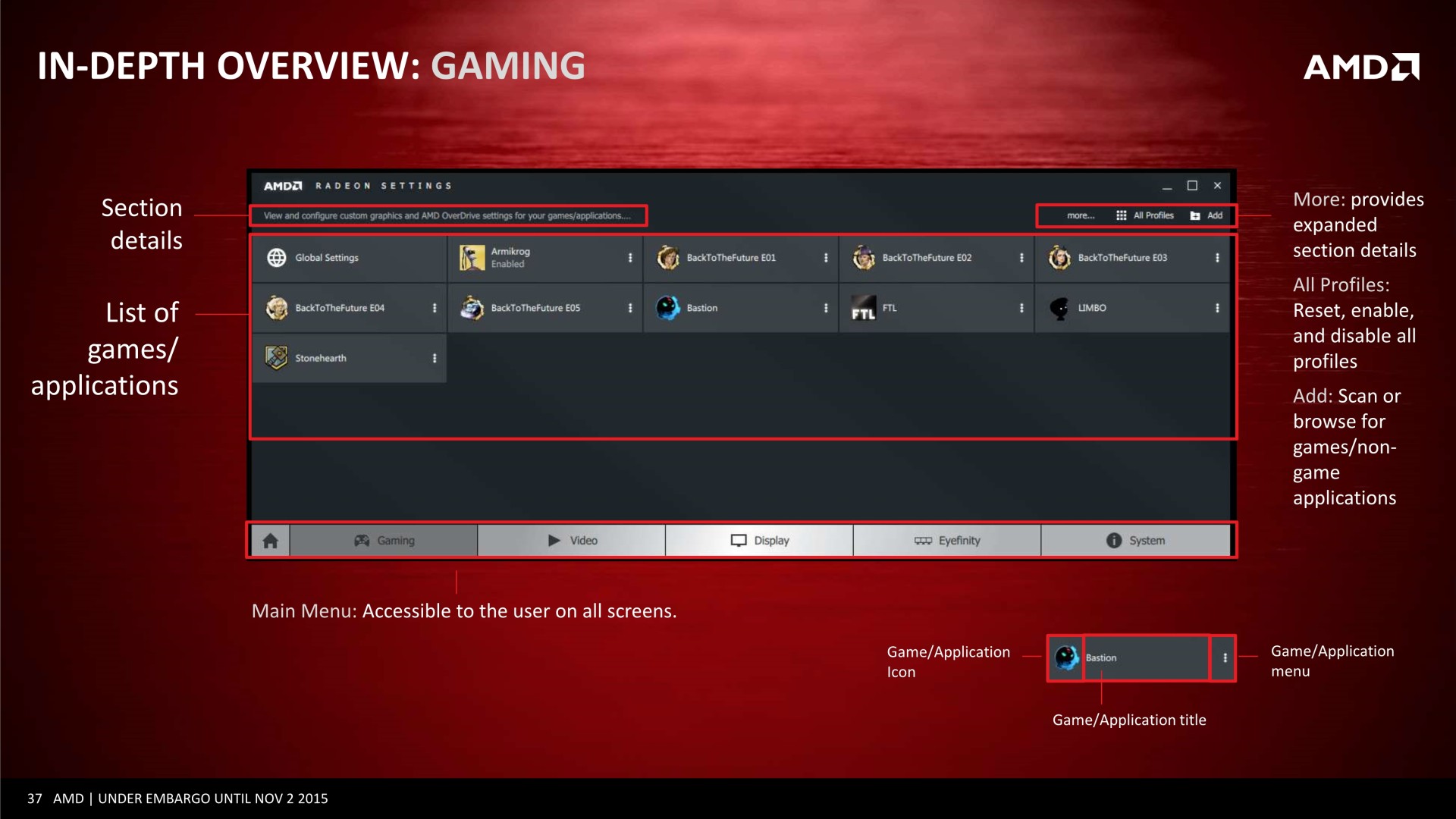Image resolution: width=1456 pixels, height=819 pixels.
Task: Open the FTL tile's three-dot menu
Action: (x=1021, y=308)
